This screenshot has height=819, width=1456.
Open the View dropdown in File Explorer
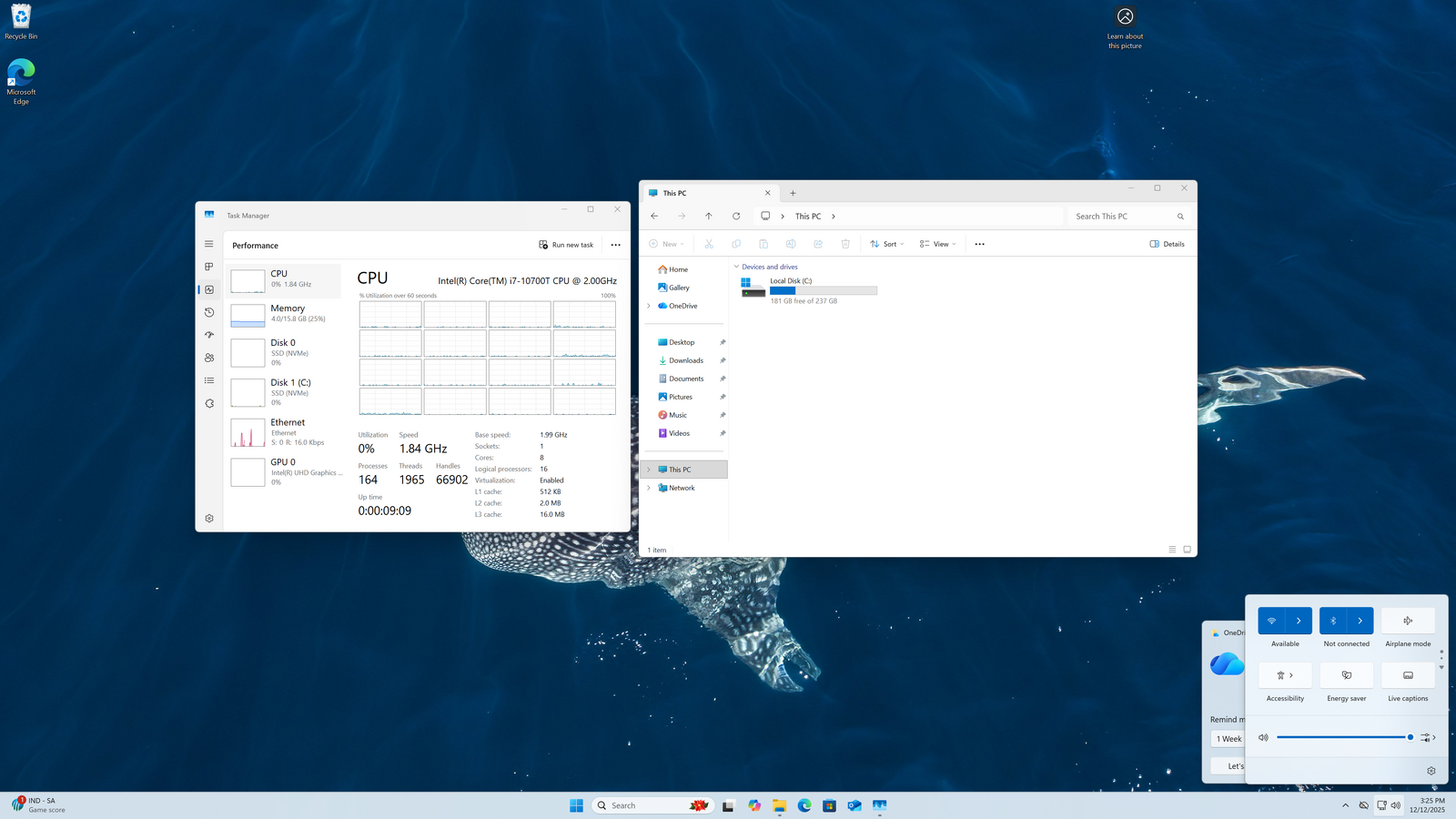pos(937,244)
